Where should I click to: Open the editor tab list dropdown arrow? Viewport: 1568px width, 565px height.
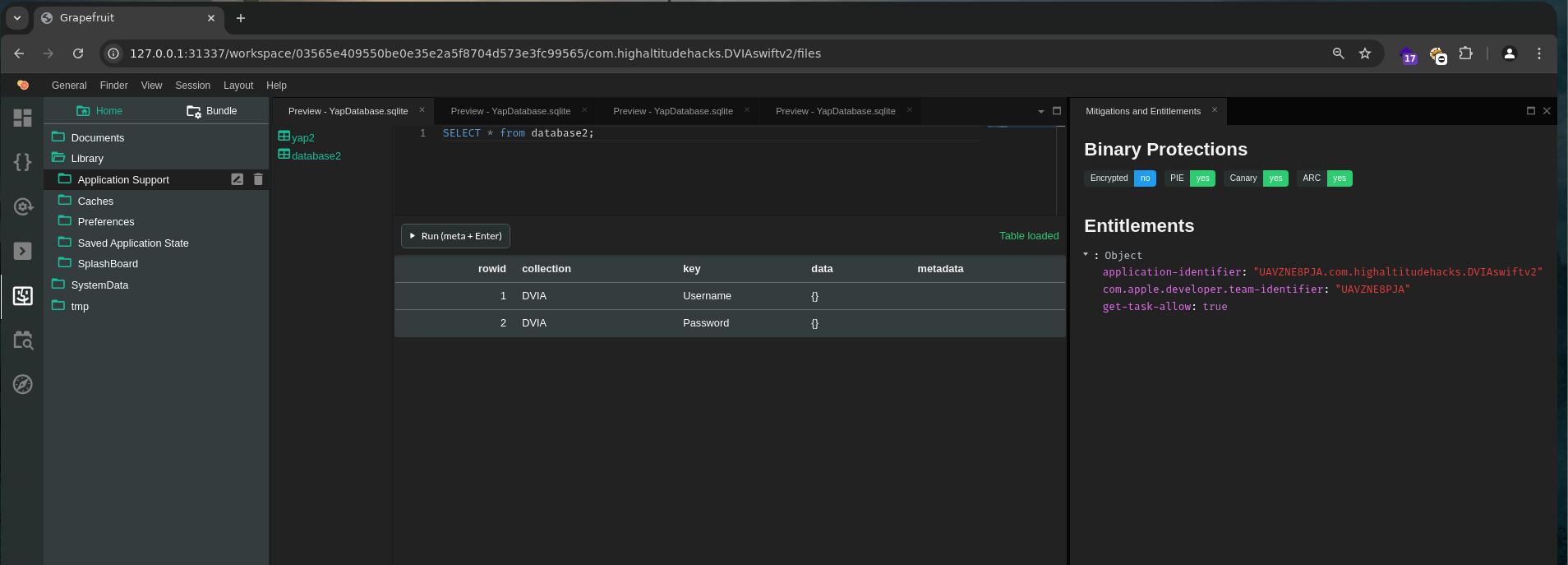click(1041, 111)
